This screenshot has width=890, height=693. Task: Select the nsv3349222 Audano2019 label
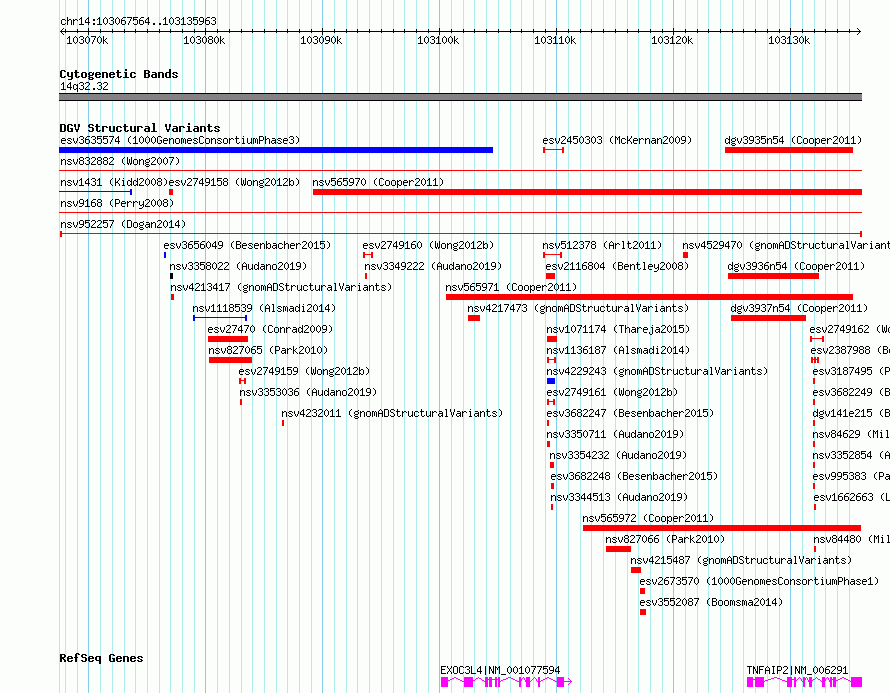pyautogui.click(x=433, y=266)
